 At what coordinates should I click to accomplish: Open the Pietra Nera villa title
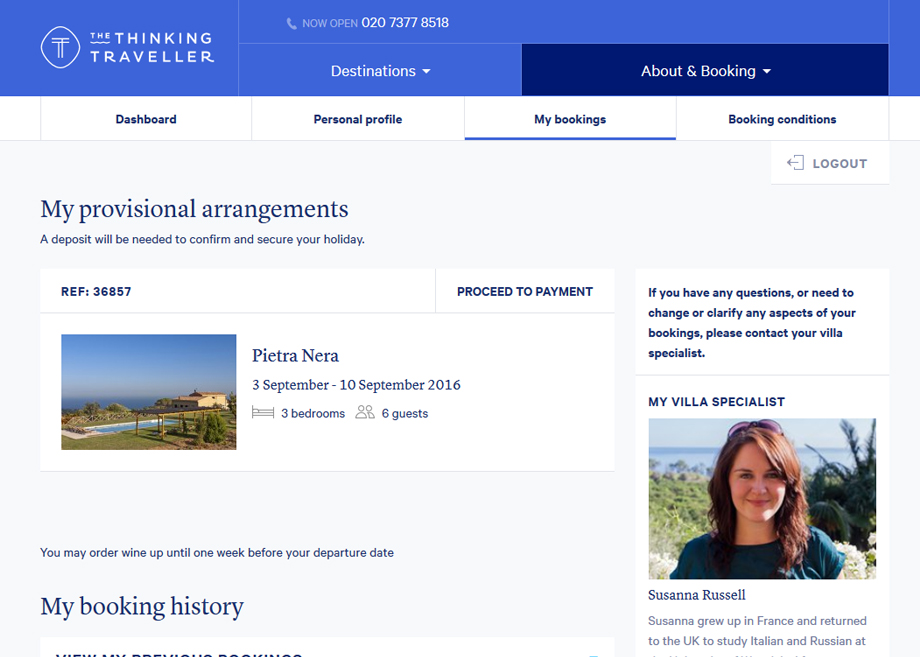click(295, 355)
